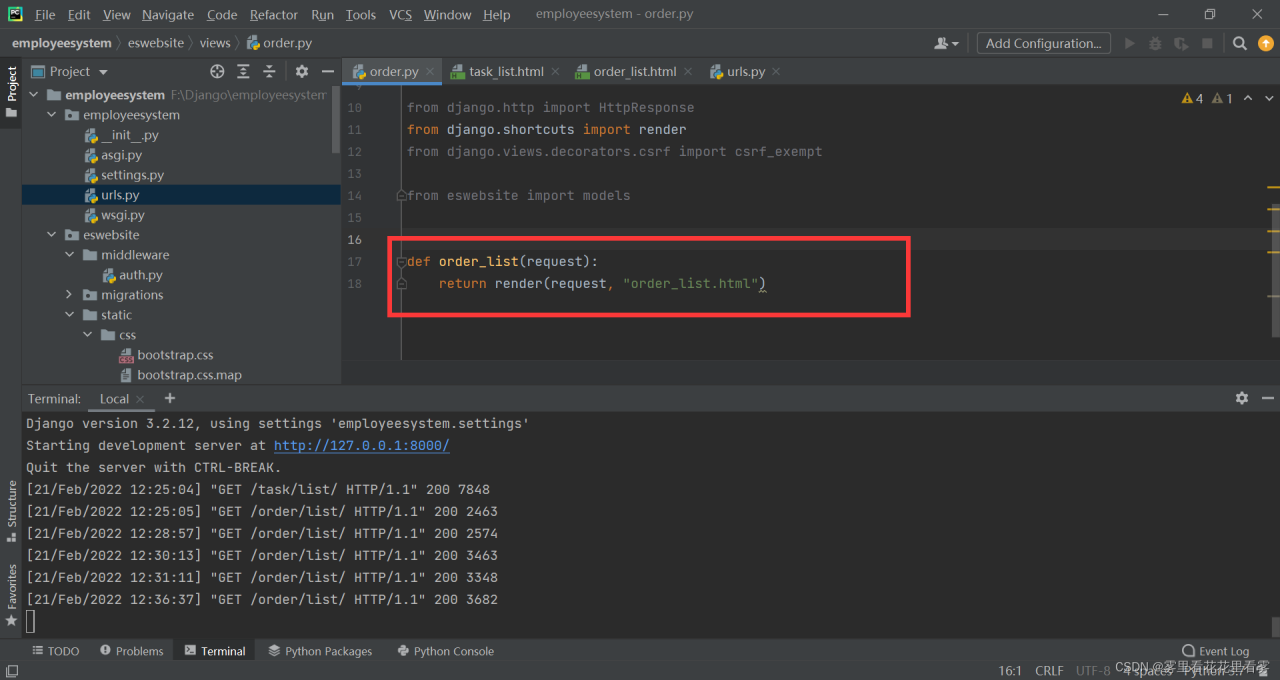Click the Debug bug icon in the toolbar

pyautogui.click(x=1155, y=43)
